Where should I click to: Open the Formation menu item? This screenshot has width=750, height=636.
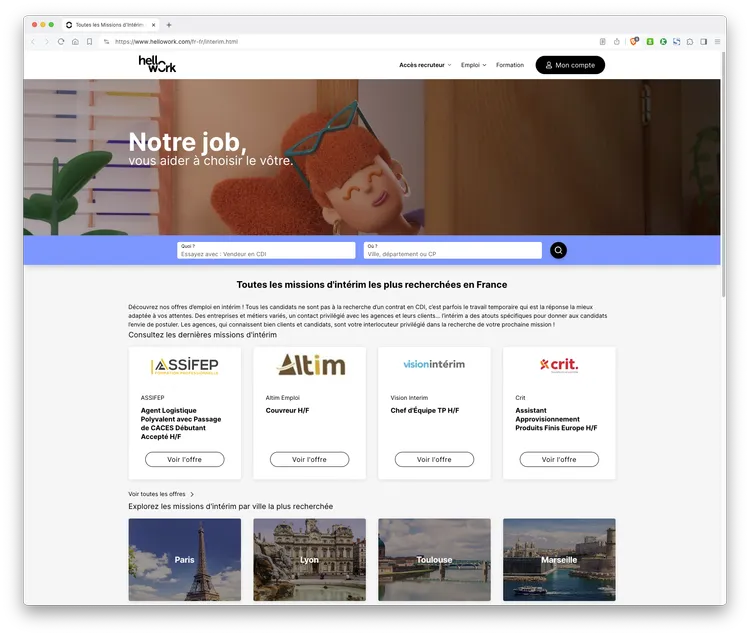510,65
